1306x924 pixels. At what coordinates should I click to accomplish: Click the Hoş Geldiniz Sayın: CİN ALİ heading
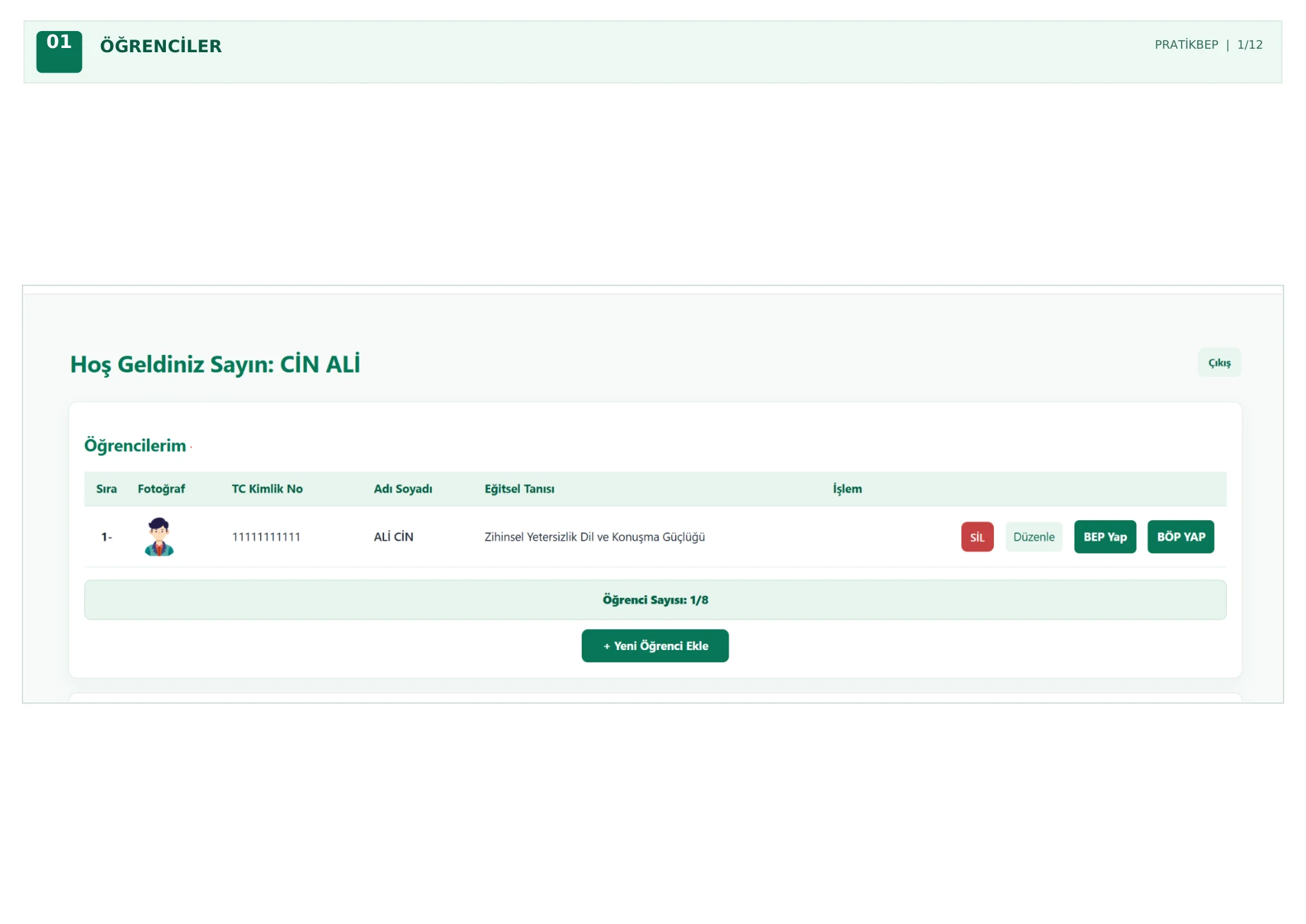[x=215, y=364]
